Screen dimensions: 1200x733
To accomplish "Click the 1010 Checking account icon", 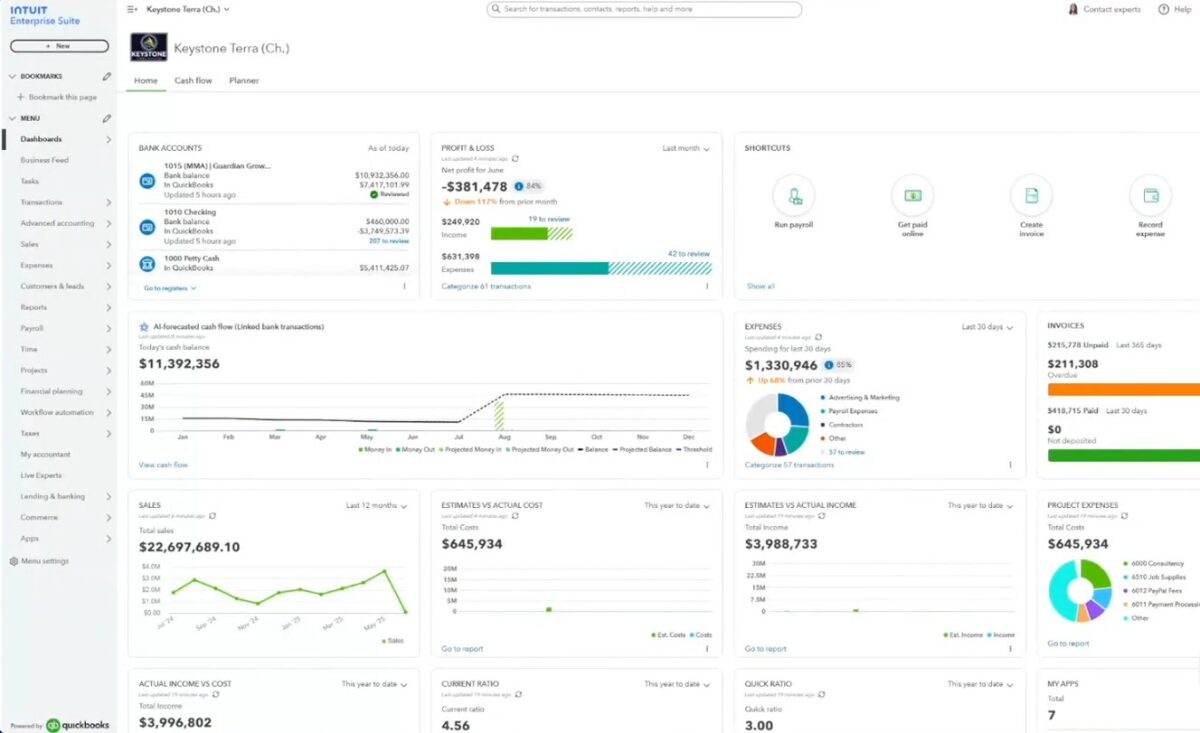I will (x=147, y=227).
